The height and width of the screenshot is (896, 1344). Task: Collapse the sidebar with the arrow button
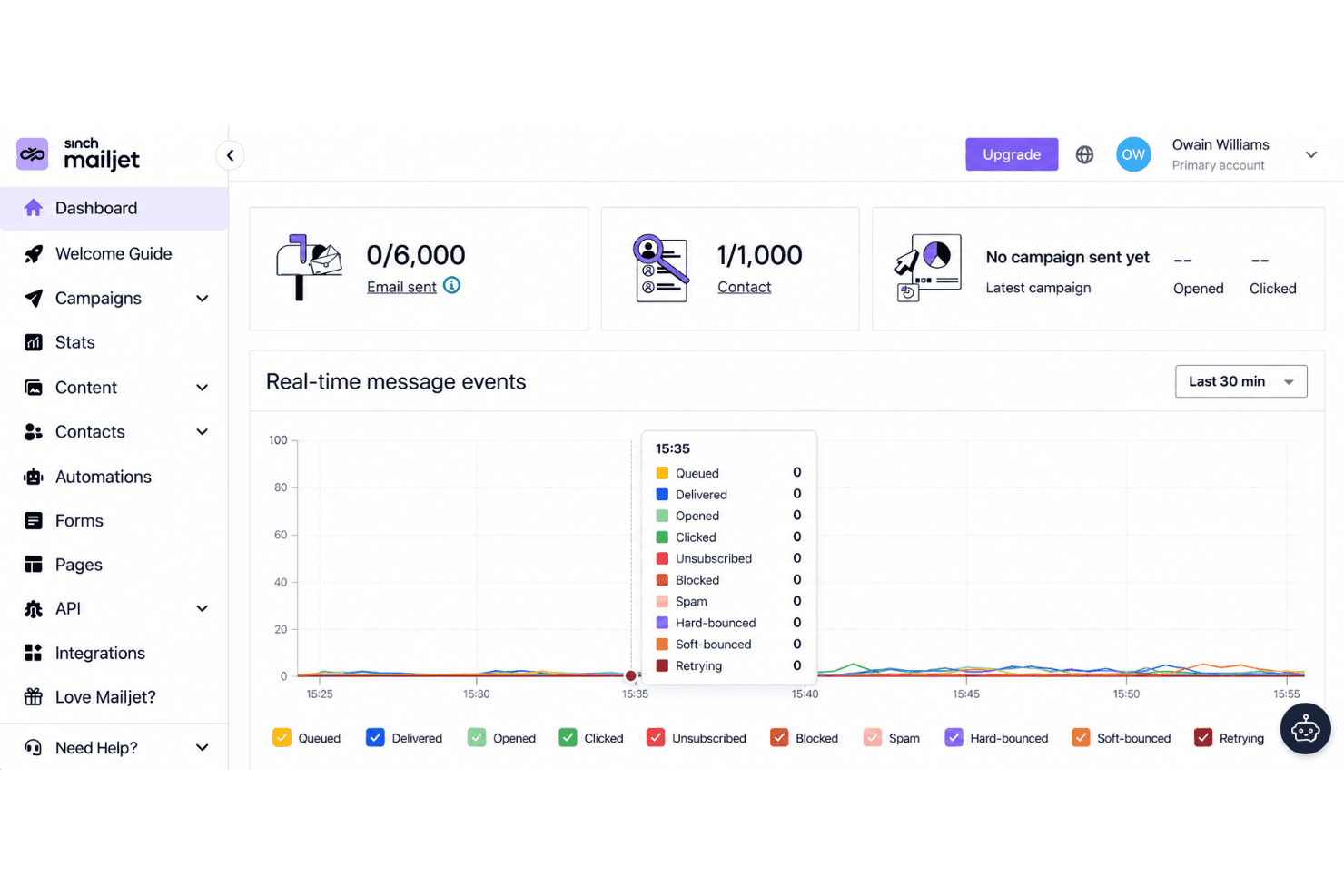point(230,155)
